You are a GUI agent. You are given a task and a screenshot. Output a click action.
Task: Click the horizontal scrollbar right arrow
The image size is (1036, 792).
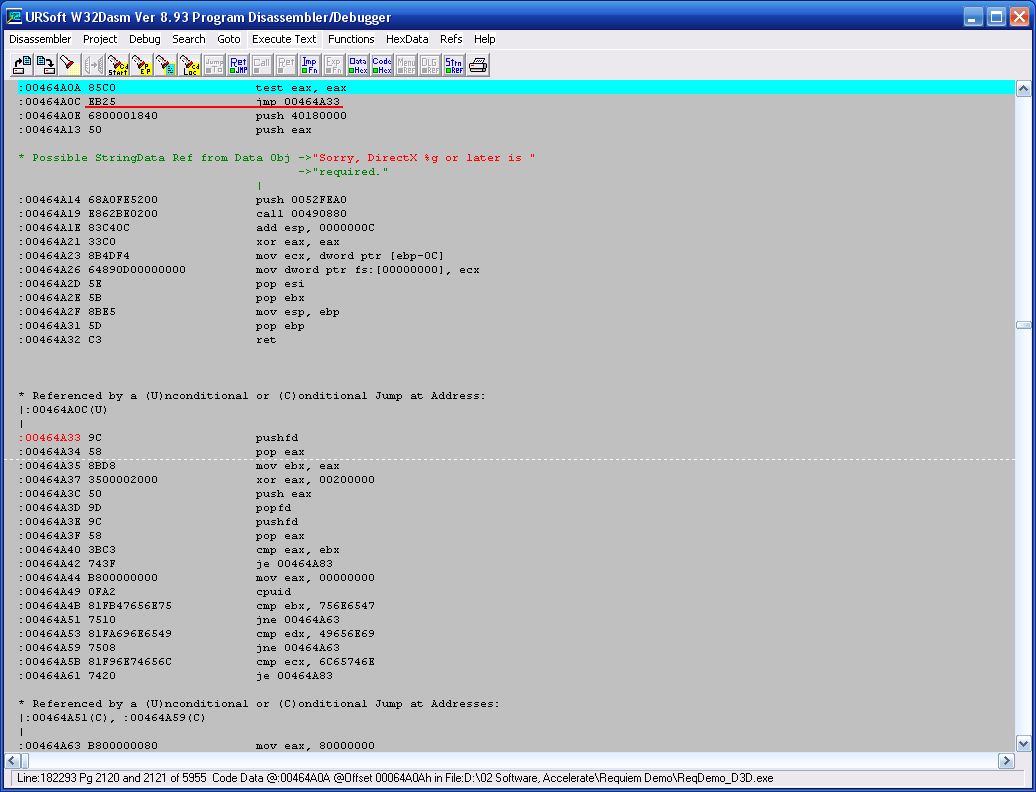click(x=1007, y=761)
